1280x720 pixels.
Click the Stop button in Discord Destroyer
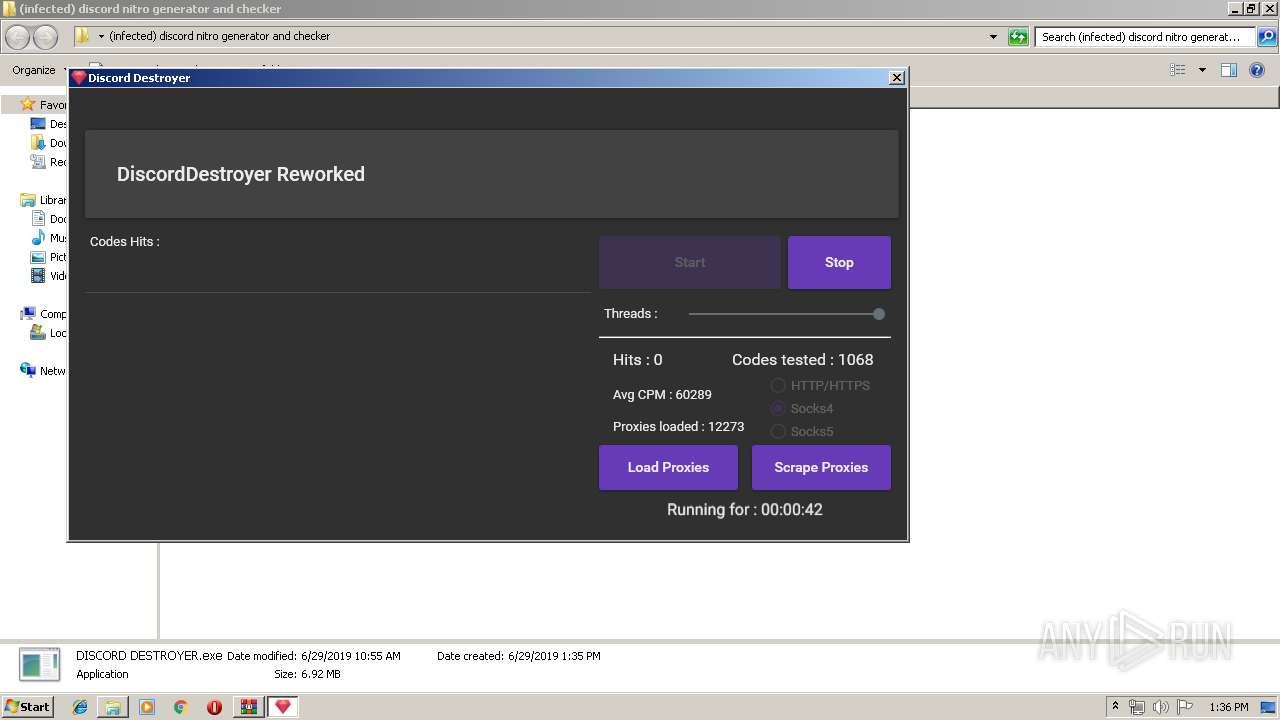[x=839, y=262]
